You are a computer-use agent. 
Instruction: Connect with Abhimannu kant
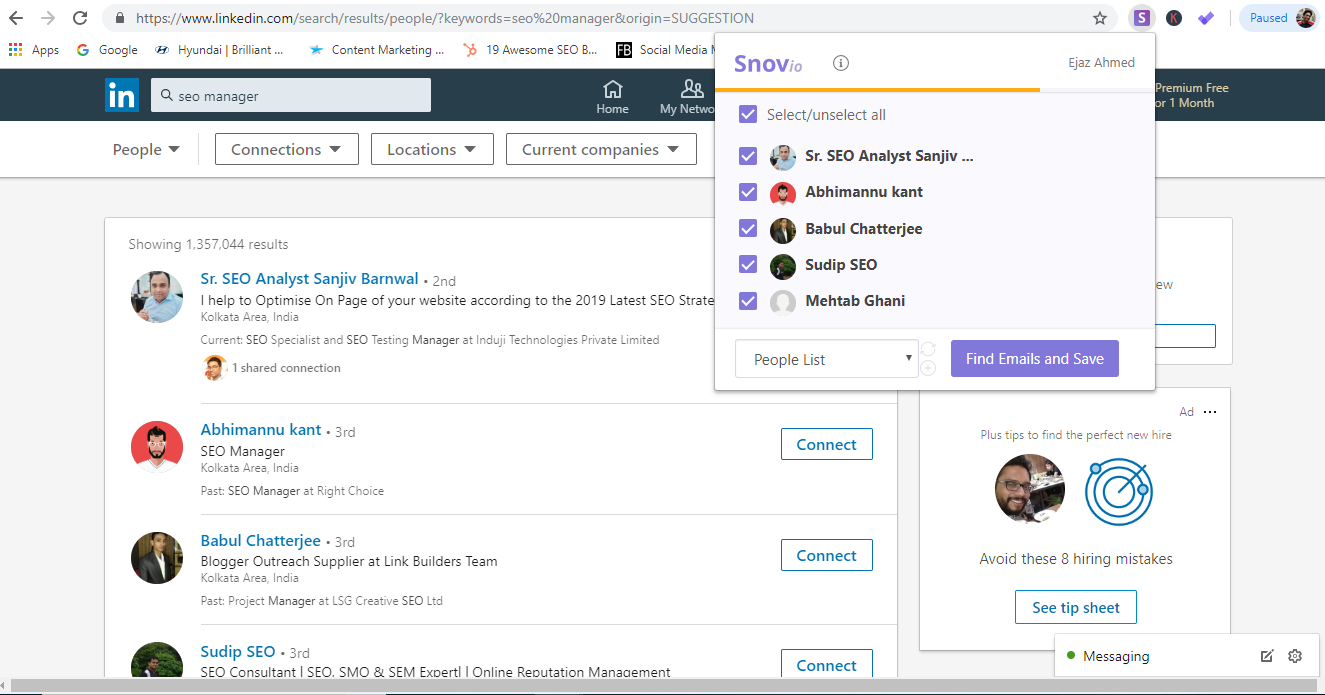pos(826,444)
